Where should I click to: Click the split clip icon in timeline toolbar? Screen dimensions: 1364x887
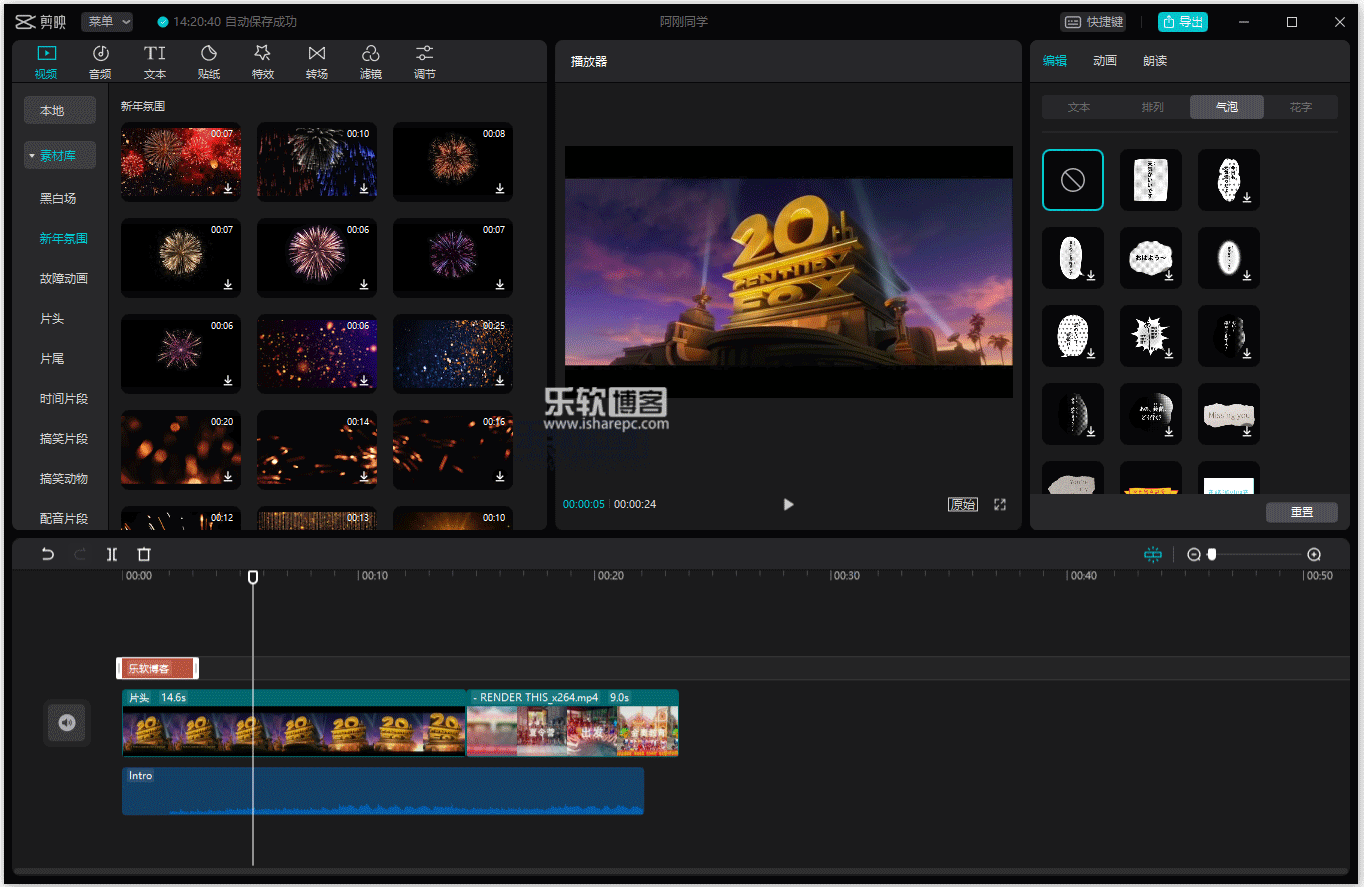(112, 554)
